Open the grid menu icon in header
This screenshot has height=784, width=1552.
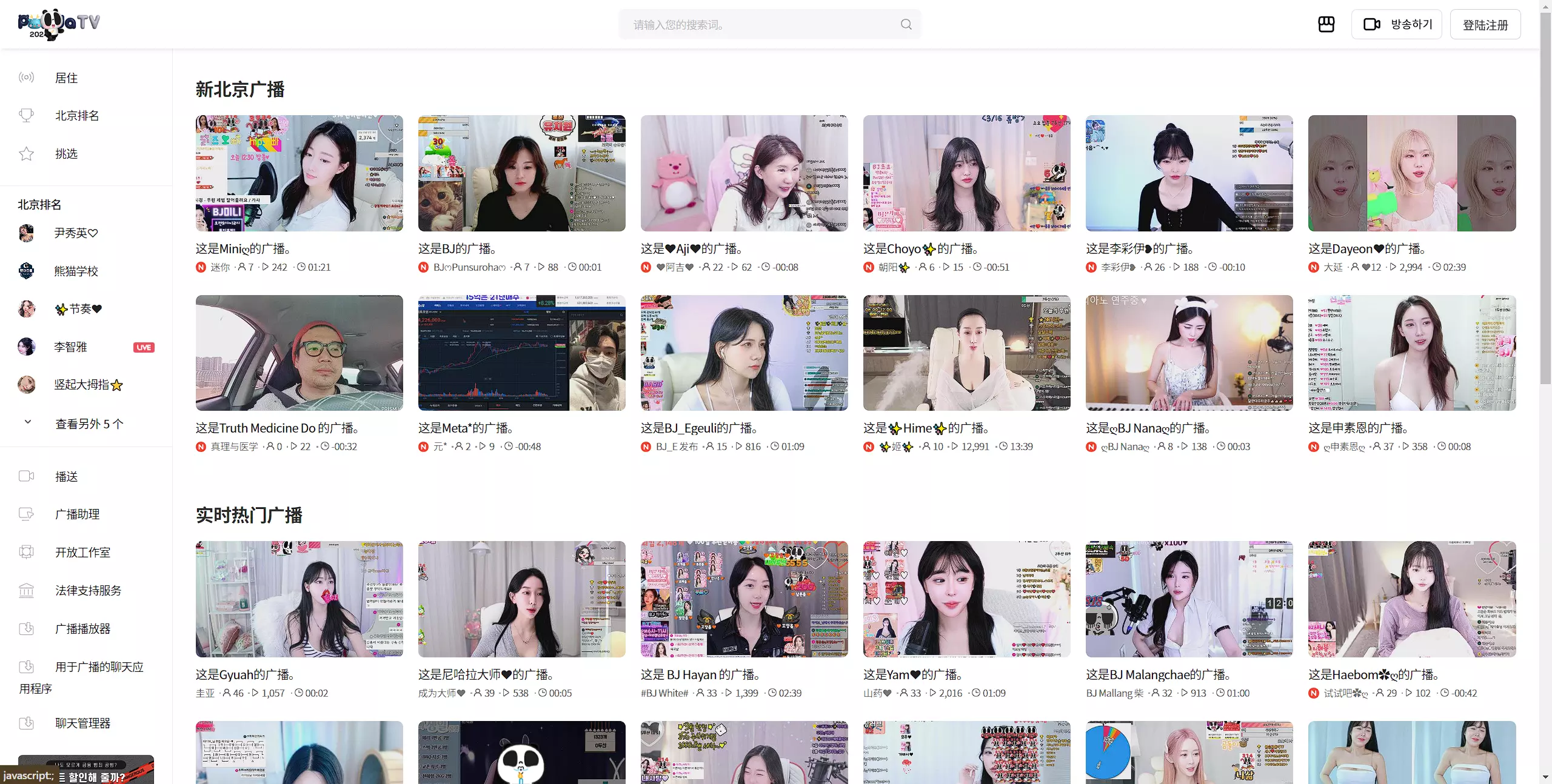click(x=1326, y=24)
